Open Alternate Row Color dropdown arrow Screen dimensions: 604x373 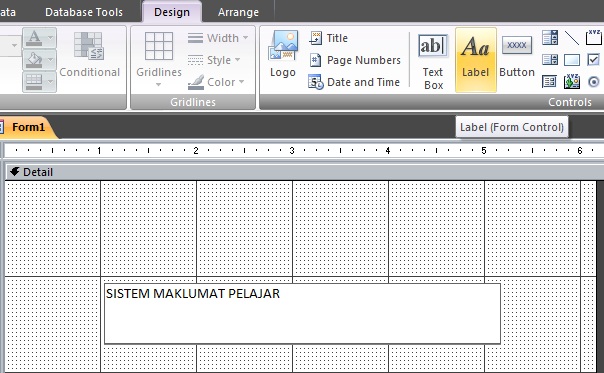click(x=50, y=82)
